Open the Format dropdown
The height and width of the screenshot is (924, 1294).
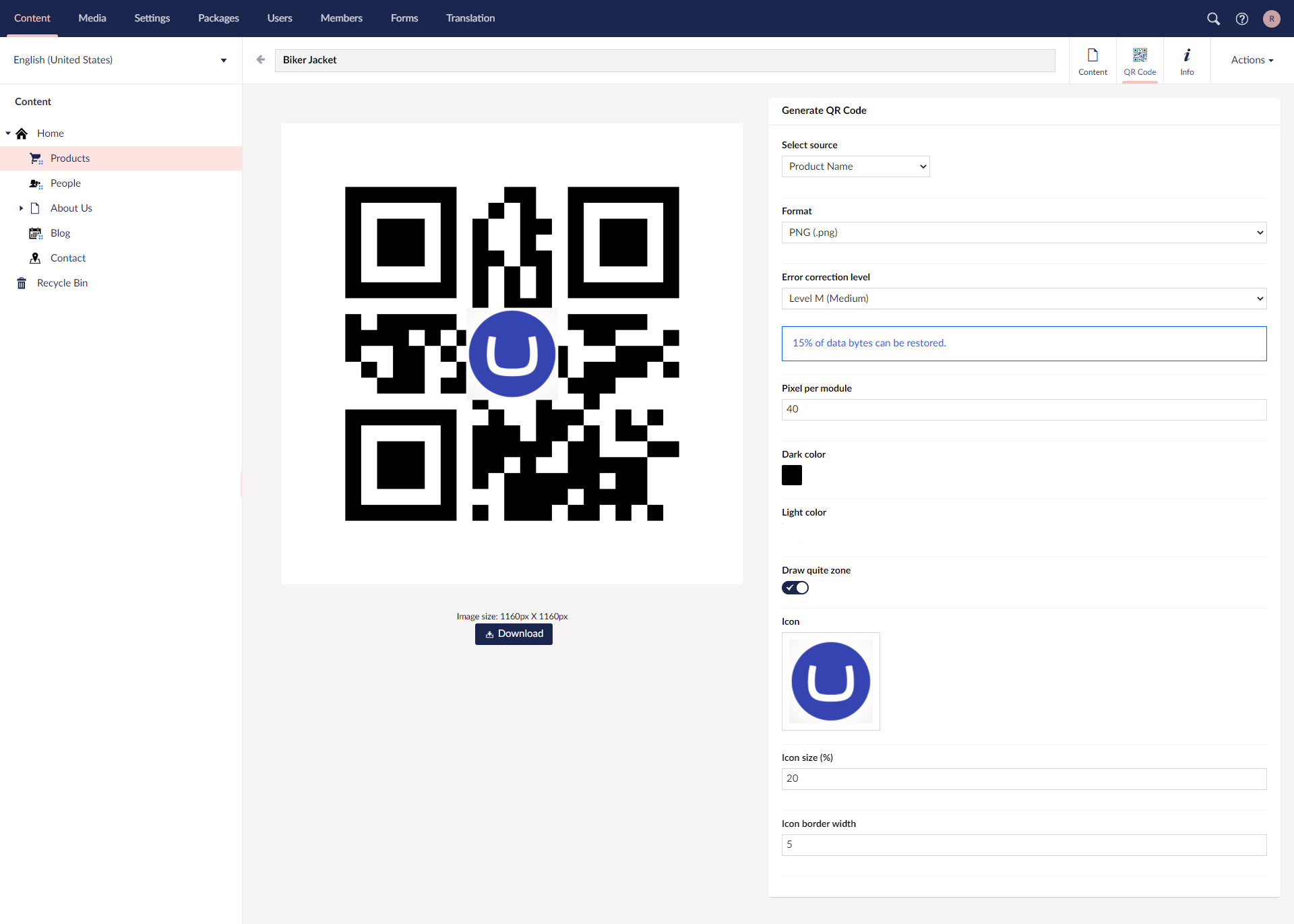tap(1024, 233)
